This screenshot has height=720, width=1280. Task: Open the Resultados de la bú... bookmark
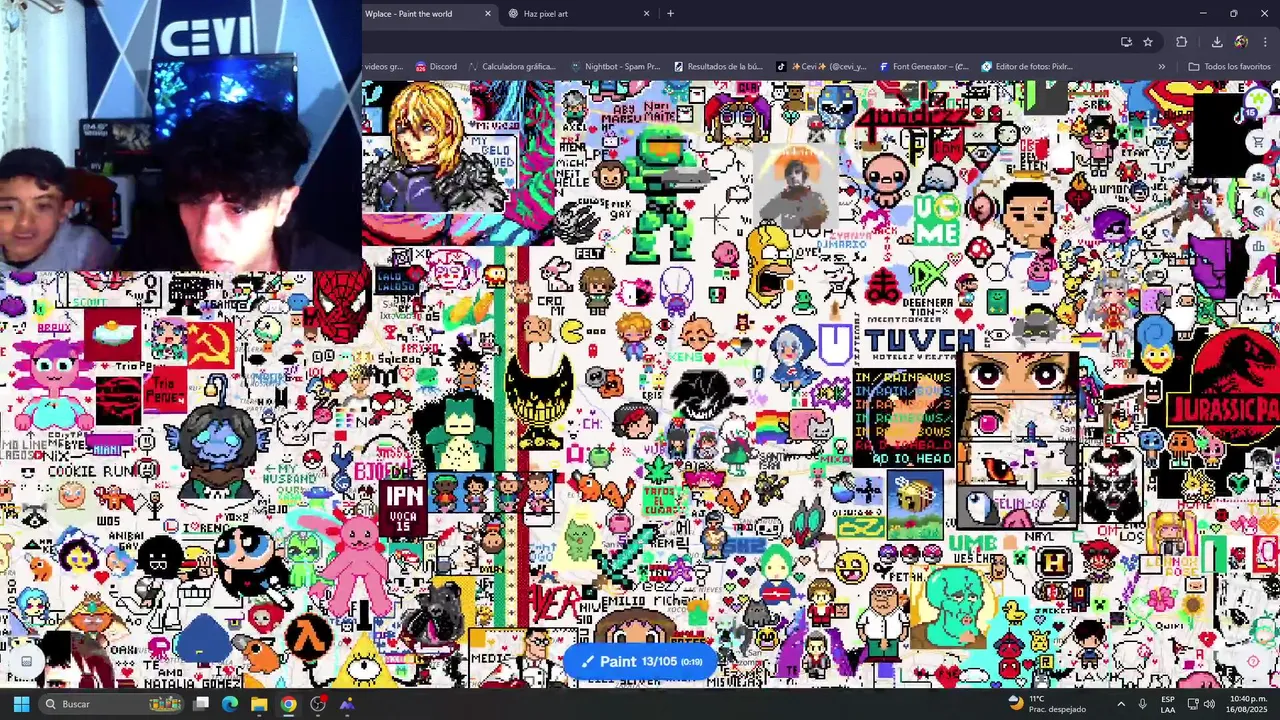click(718, 67)
